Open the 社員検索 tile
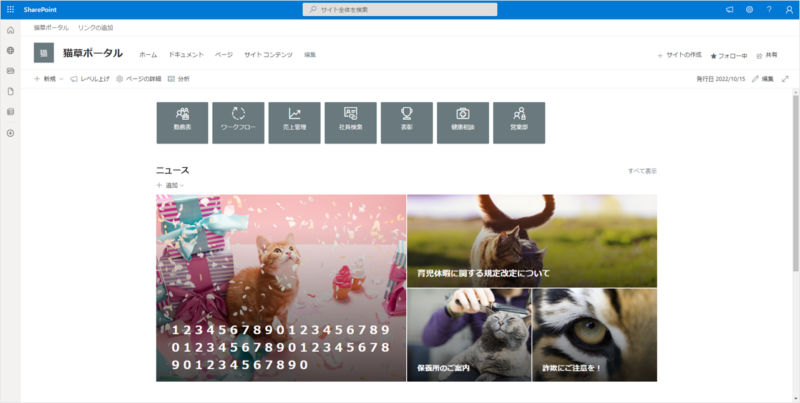800x403 pixels. pos(350,121)
